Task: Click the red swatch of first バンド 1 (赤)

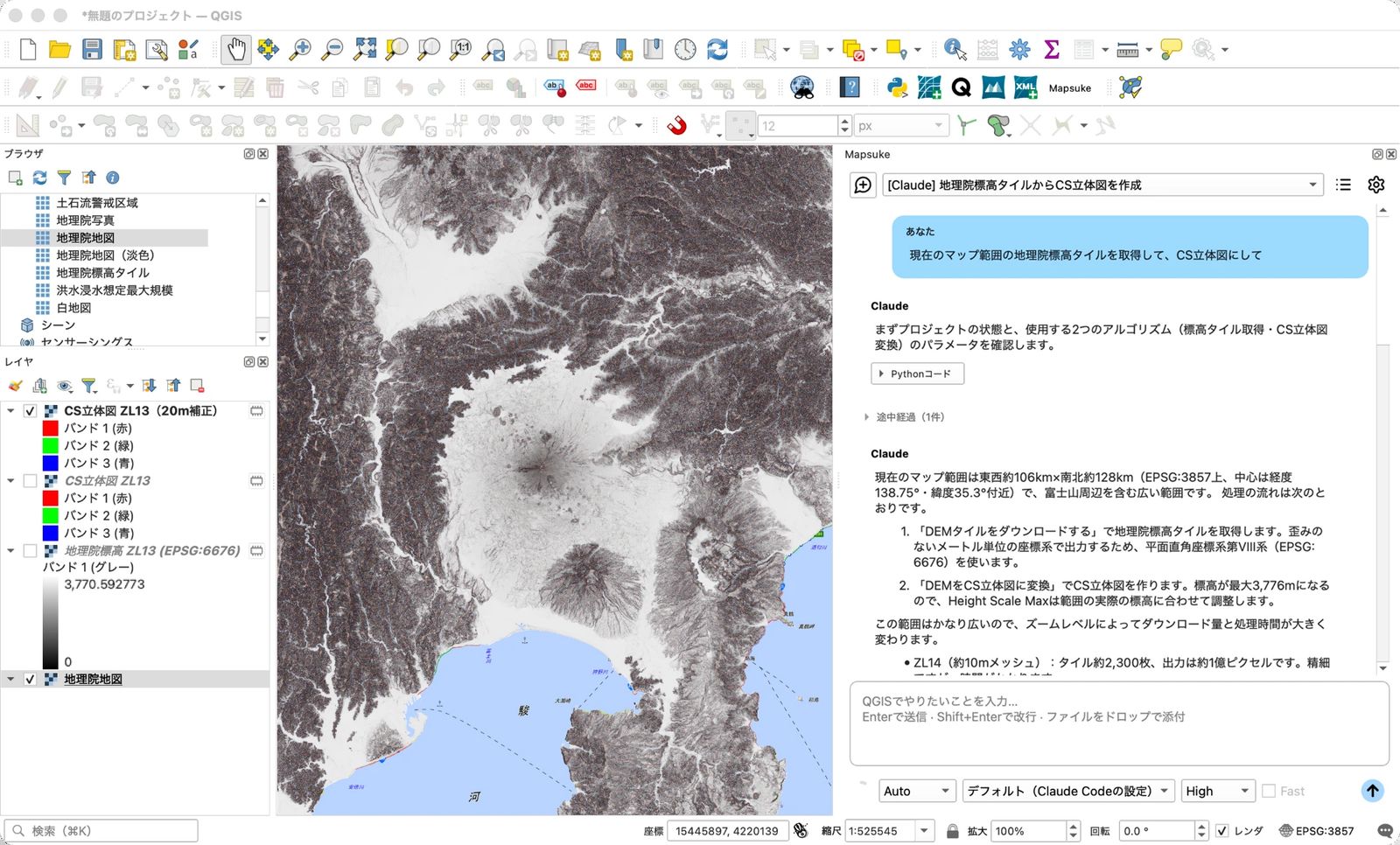Action: coord(51,428)
